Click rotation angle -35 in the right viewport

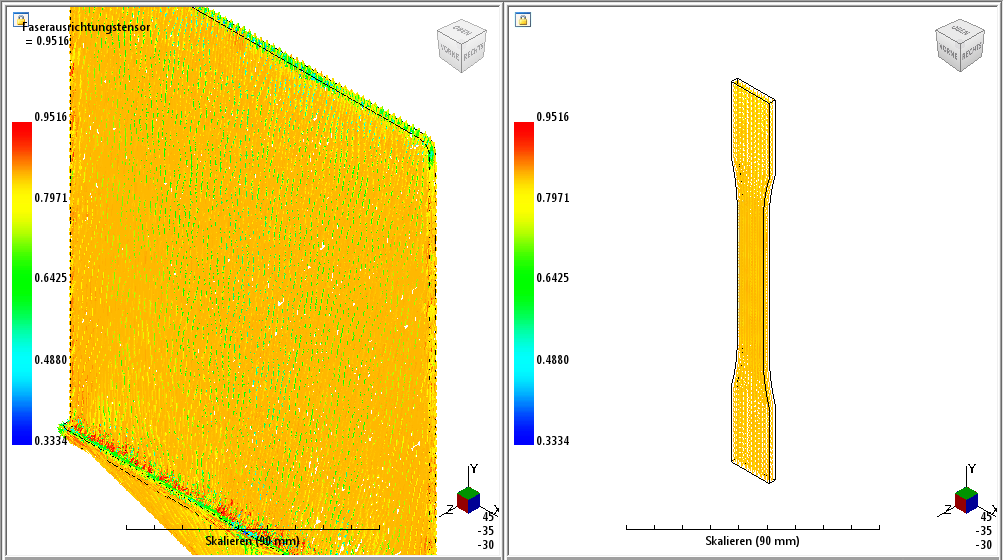(984, 531)
